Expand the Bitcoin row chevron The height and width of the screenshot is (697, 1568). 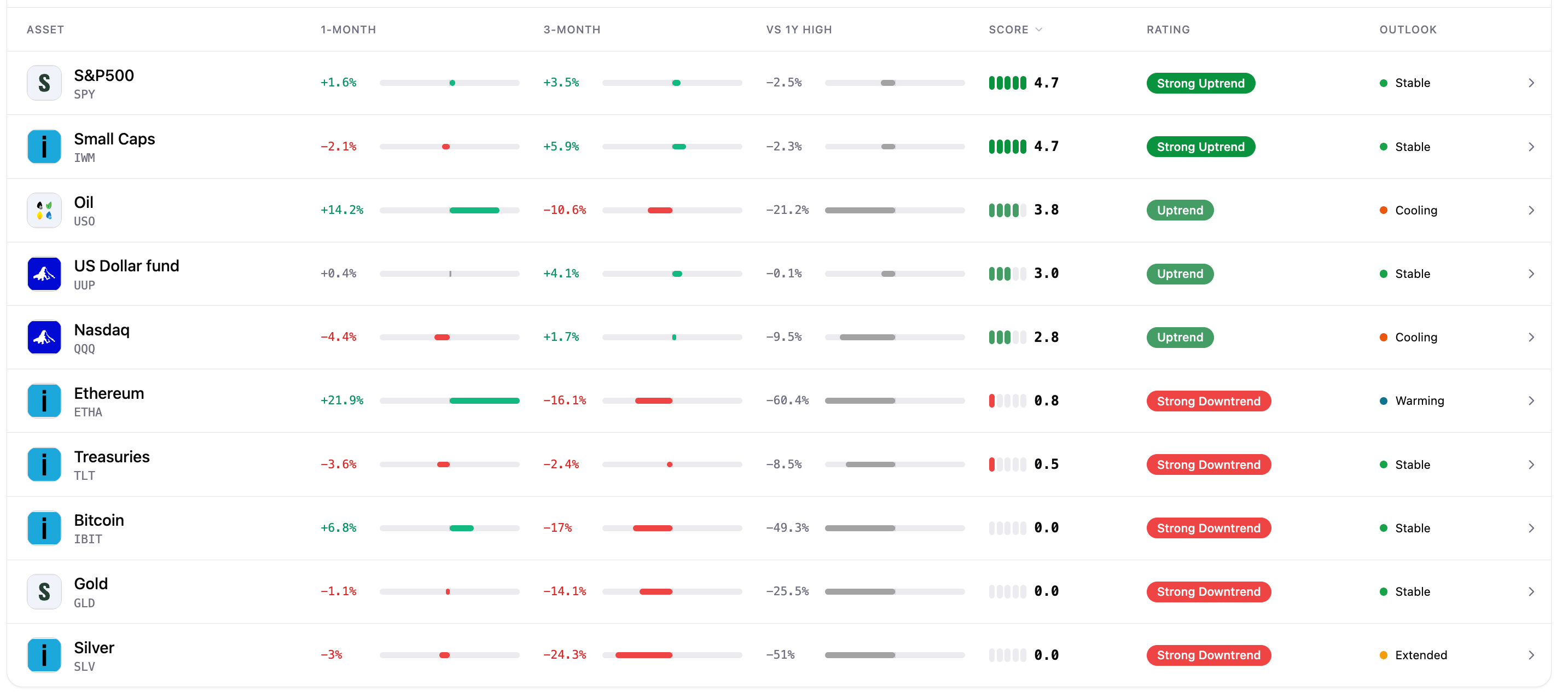point(1531,528)
